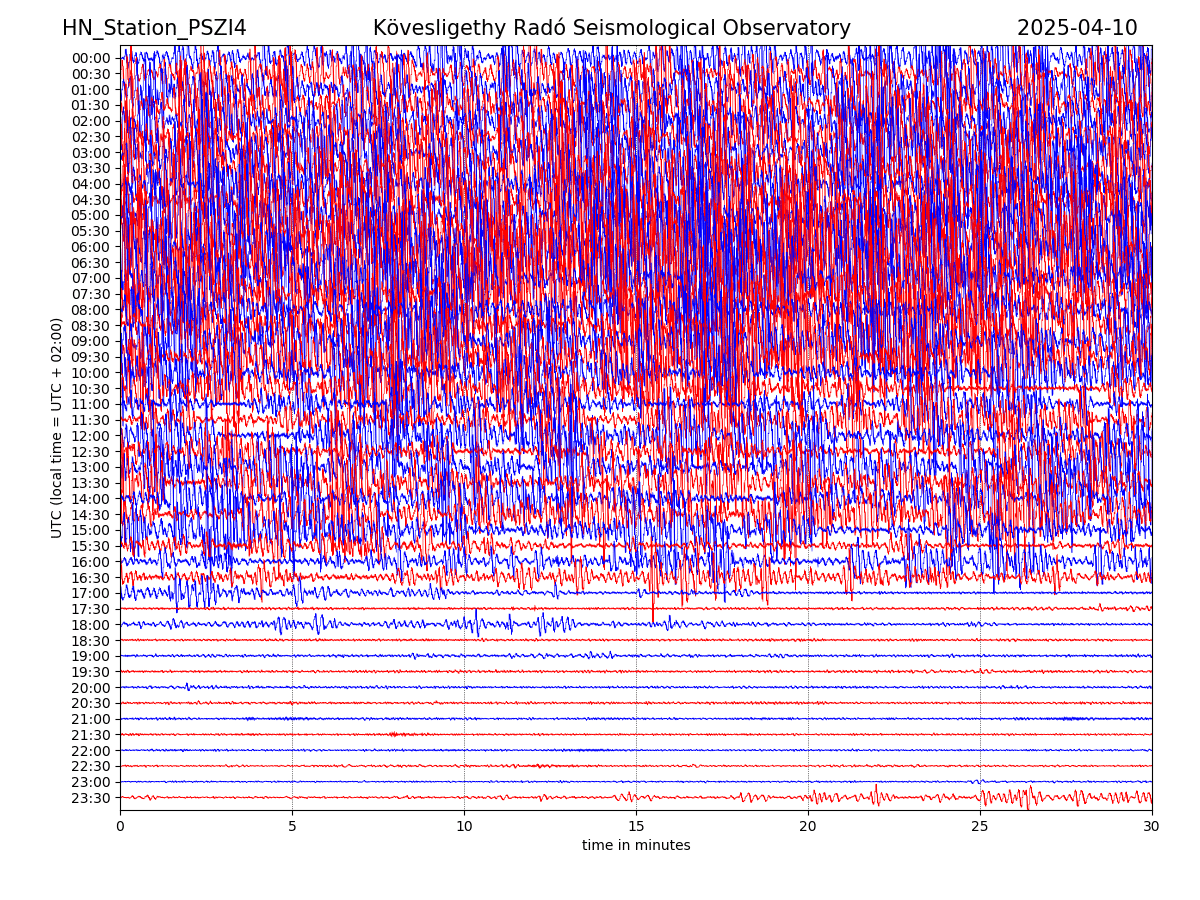Click the 12:00 time row label
The width and height of the screenshot is (1200, 900).
[91, 436]
